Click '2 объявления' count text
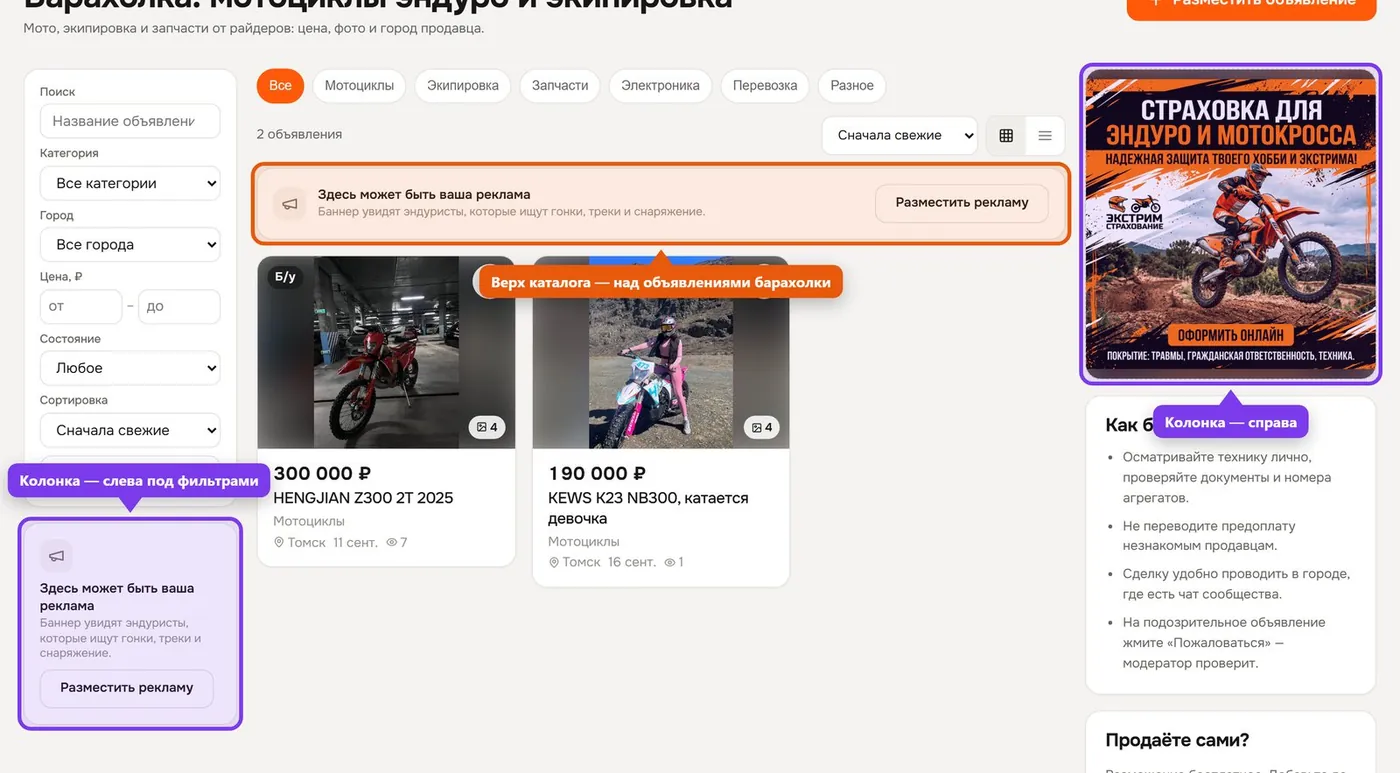Image resolution: width=1400 pixels, height=773 pixels. (299, 134)
